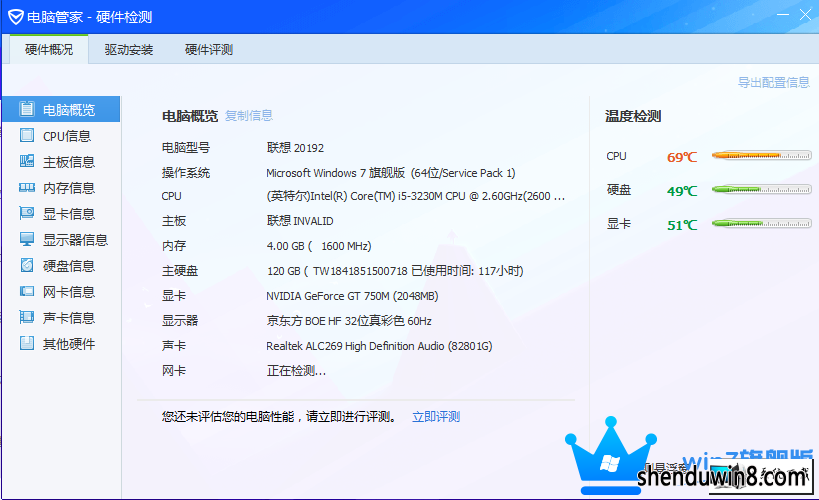Click the Realtek ALC269 audio text

379,346
